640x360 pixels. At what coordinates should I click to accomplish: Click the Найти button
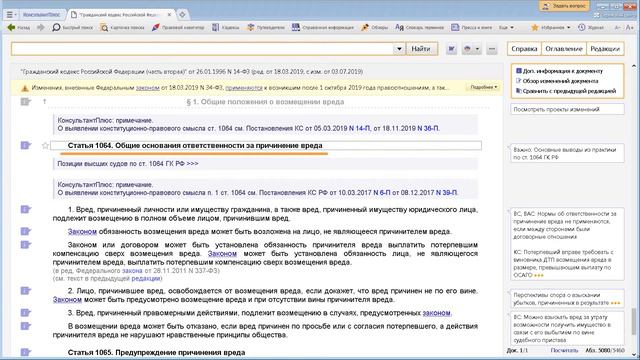pos(421,49)
